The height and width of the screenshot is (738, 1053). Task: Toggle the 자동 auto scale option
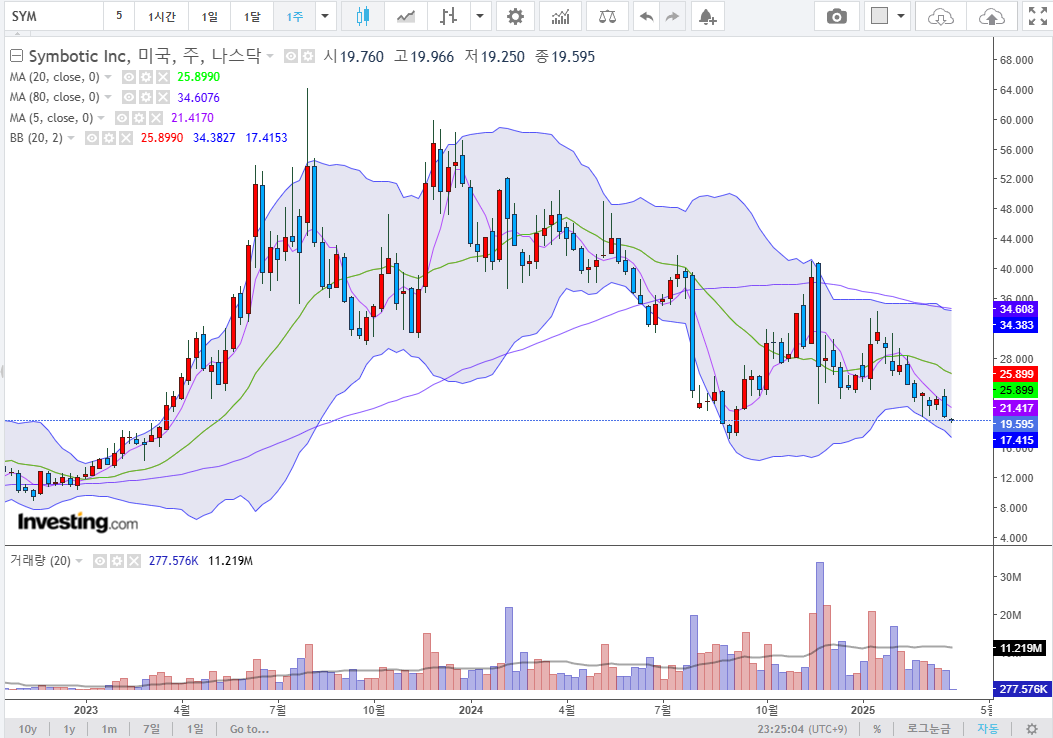point(987,729)
